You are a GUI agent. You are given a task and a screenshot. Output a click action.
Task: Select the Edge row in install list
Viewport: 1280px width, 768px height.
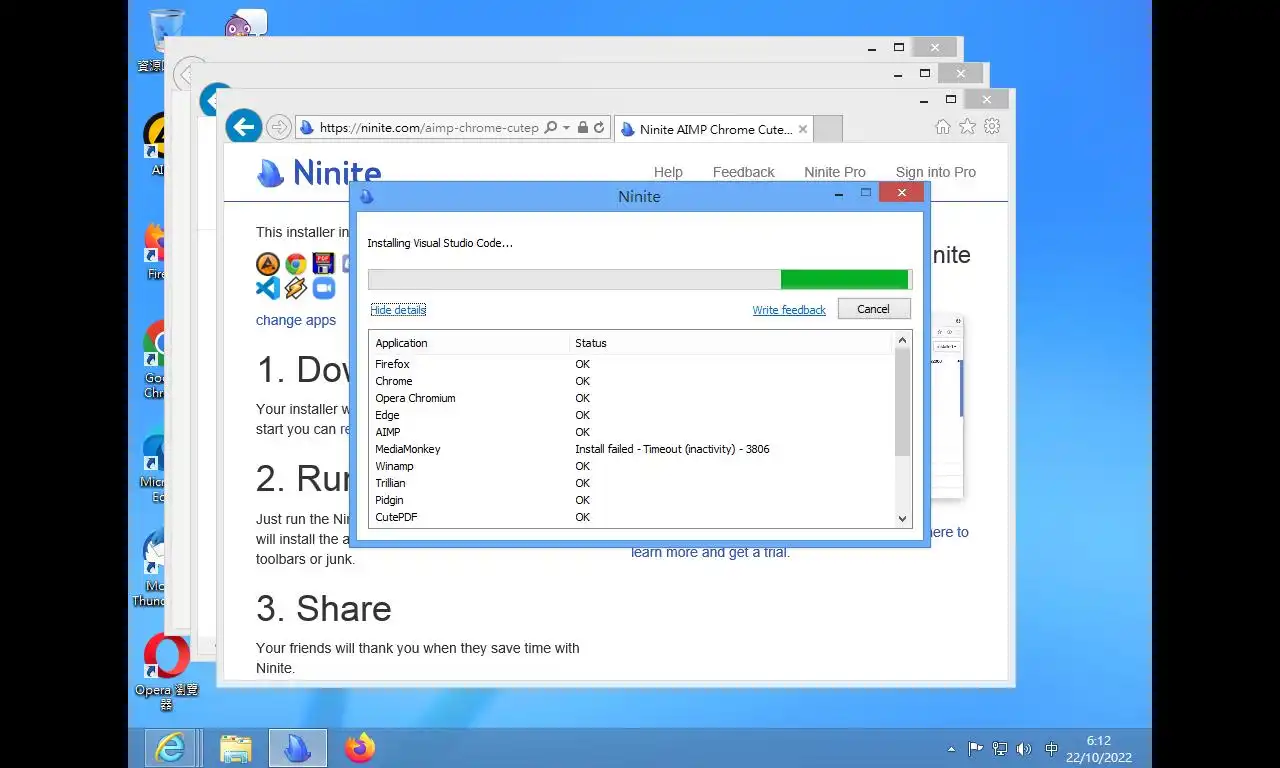pos(631,415)
